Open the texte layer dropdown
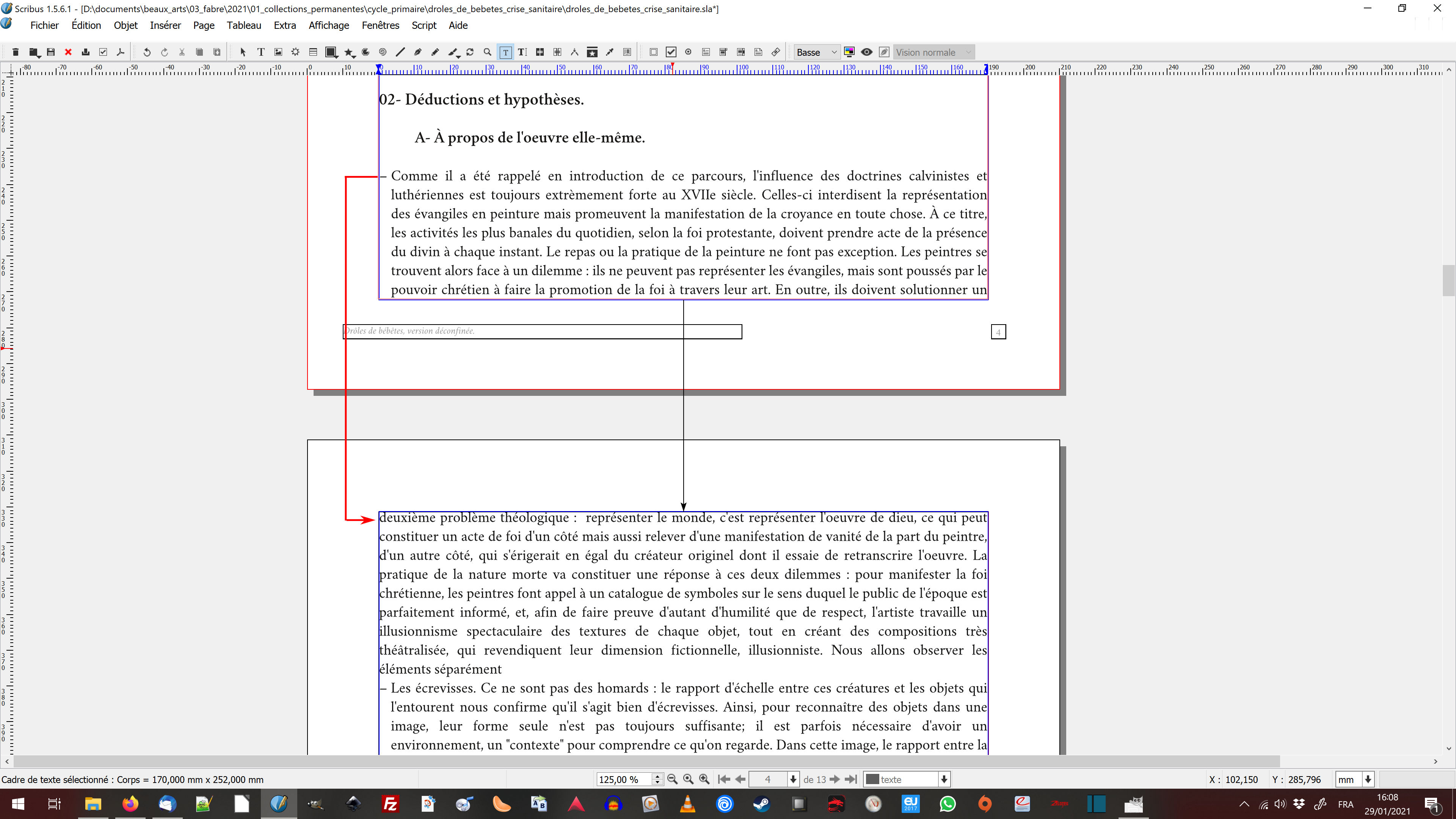The width and height of the screenshot is (1456, 819). (907, 780)
